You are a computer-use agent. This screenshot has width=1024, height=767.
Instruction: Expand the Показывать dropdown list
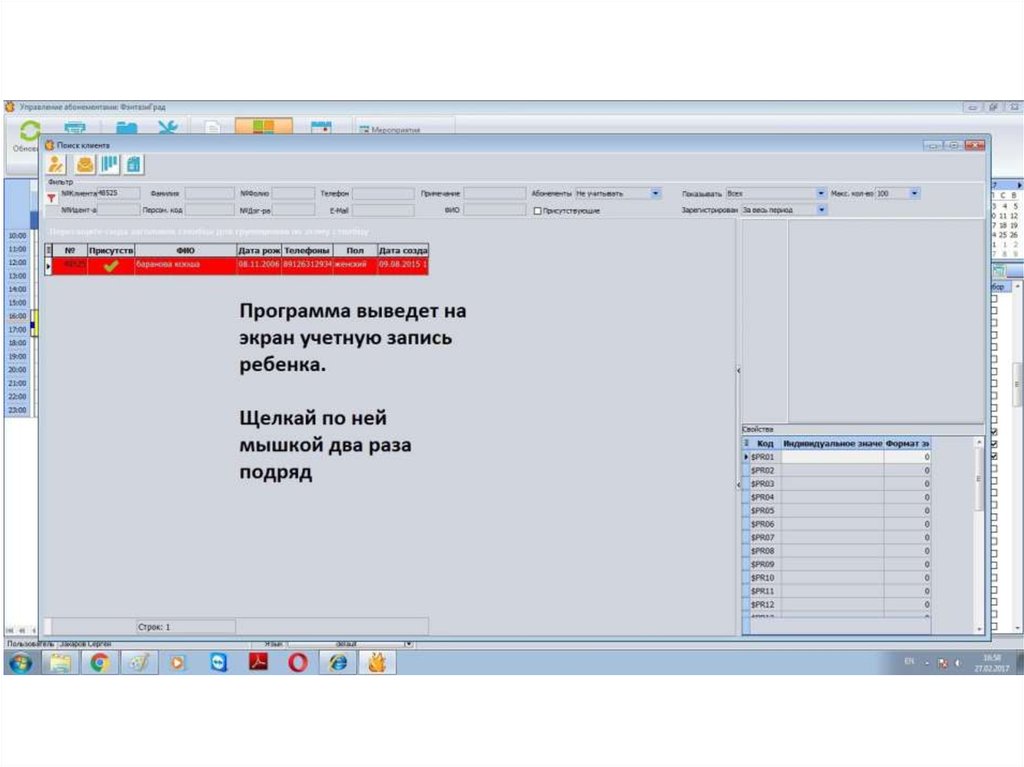click(x=821, y=193)
